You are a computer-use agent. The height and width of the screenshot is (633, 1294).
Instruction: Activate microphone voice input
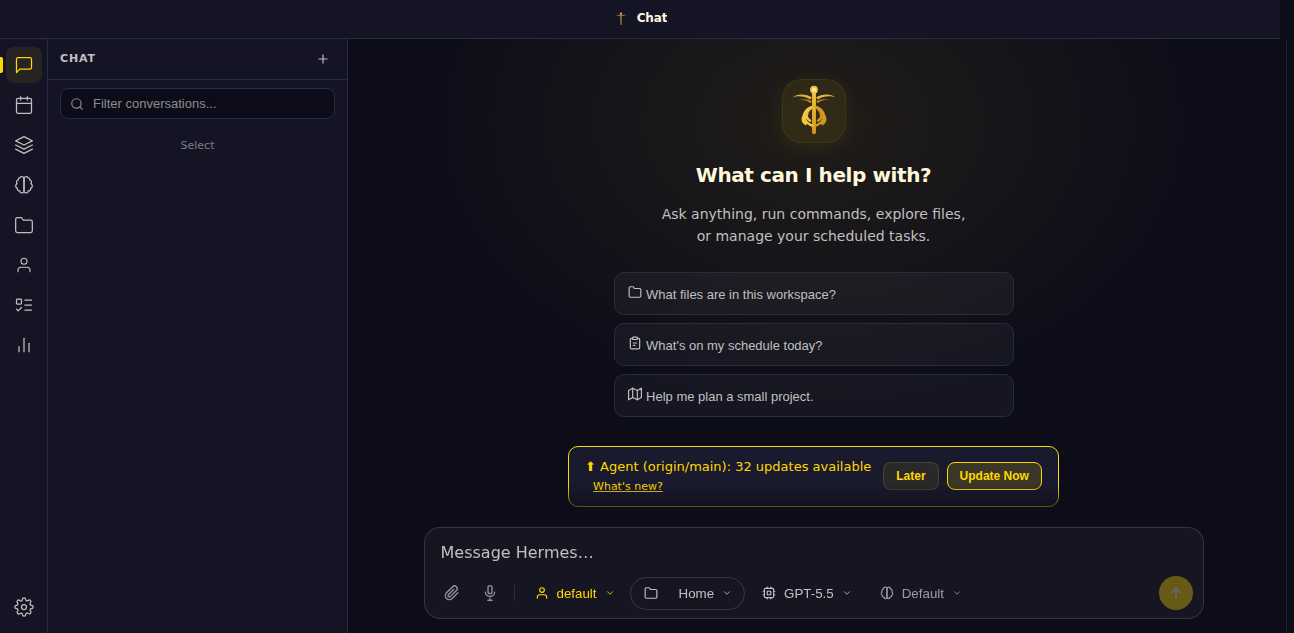490,593
